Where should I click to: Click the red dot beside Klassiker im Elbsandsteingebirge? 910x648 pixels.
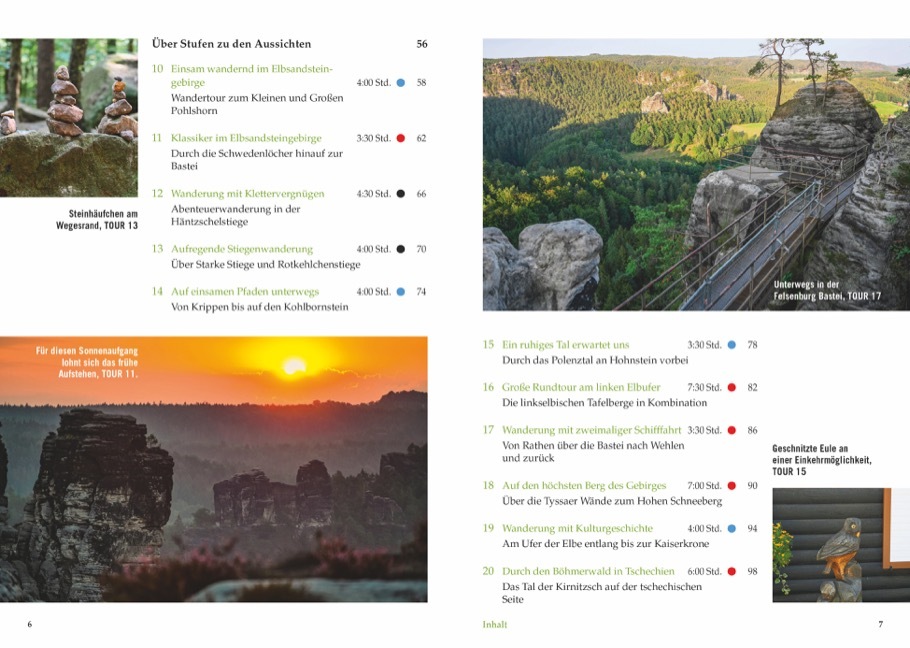[x=401, y=138]
